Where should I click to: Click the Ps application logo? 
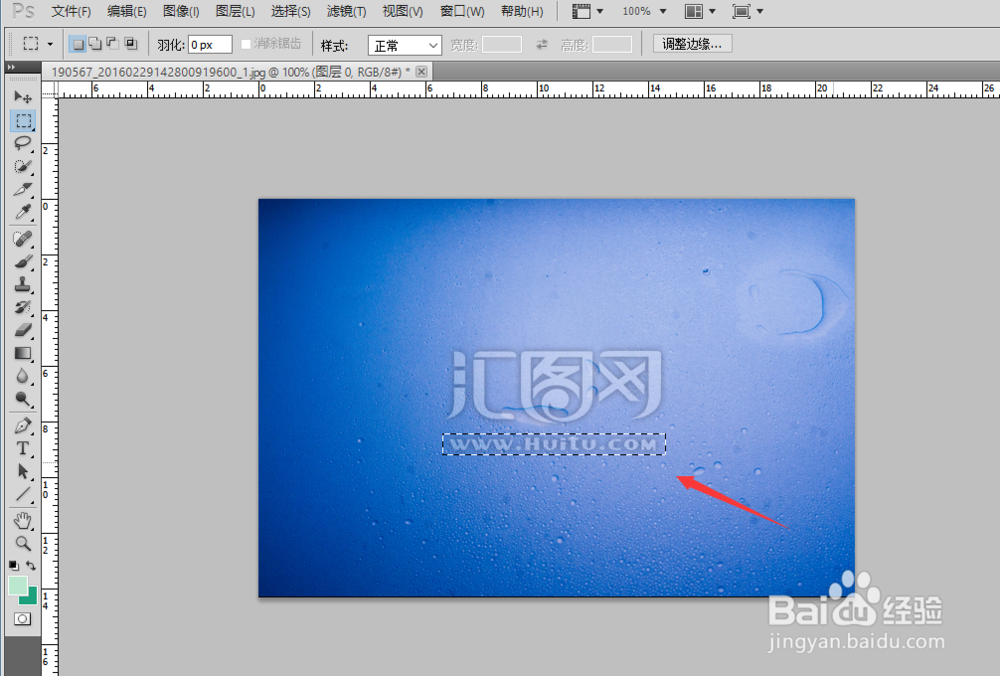click(x=23, y=11)
